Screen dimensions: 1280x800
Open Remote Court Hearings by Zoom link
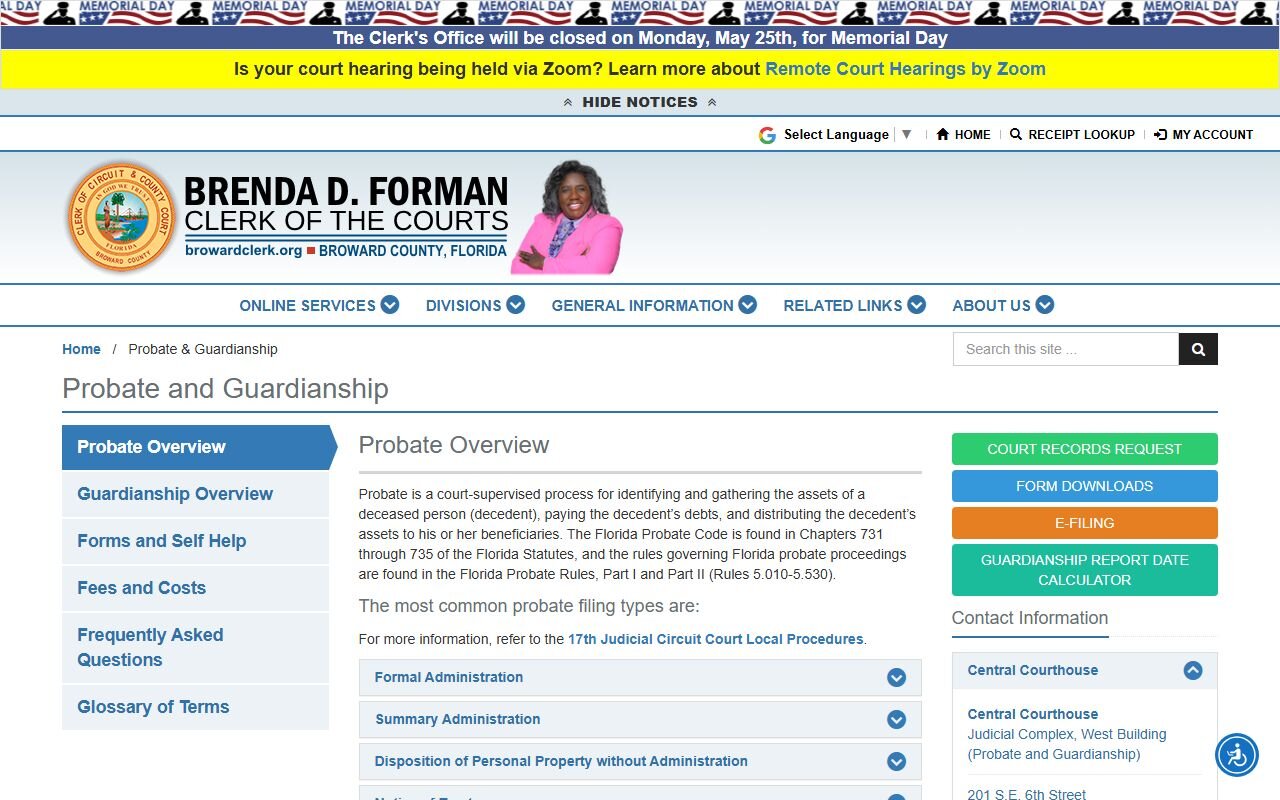tap(905, 69)
